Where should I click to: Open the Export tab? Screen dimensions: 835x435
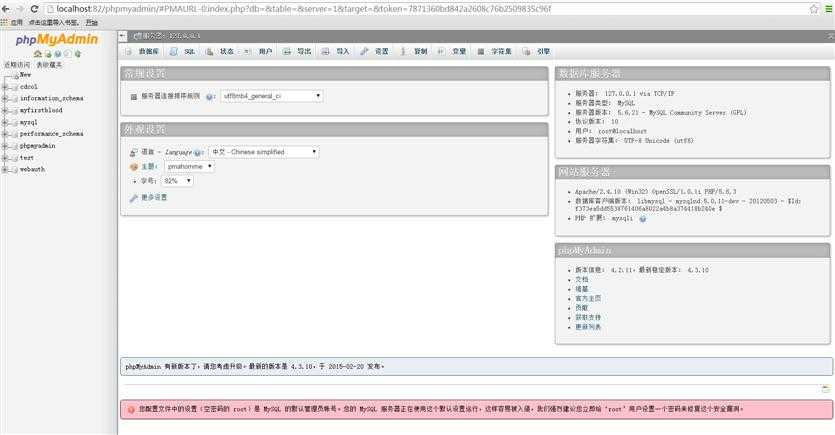(x=297, y=52)
